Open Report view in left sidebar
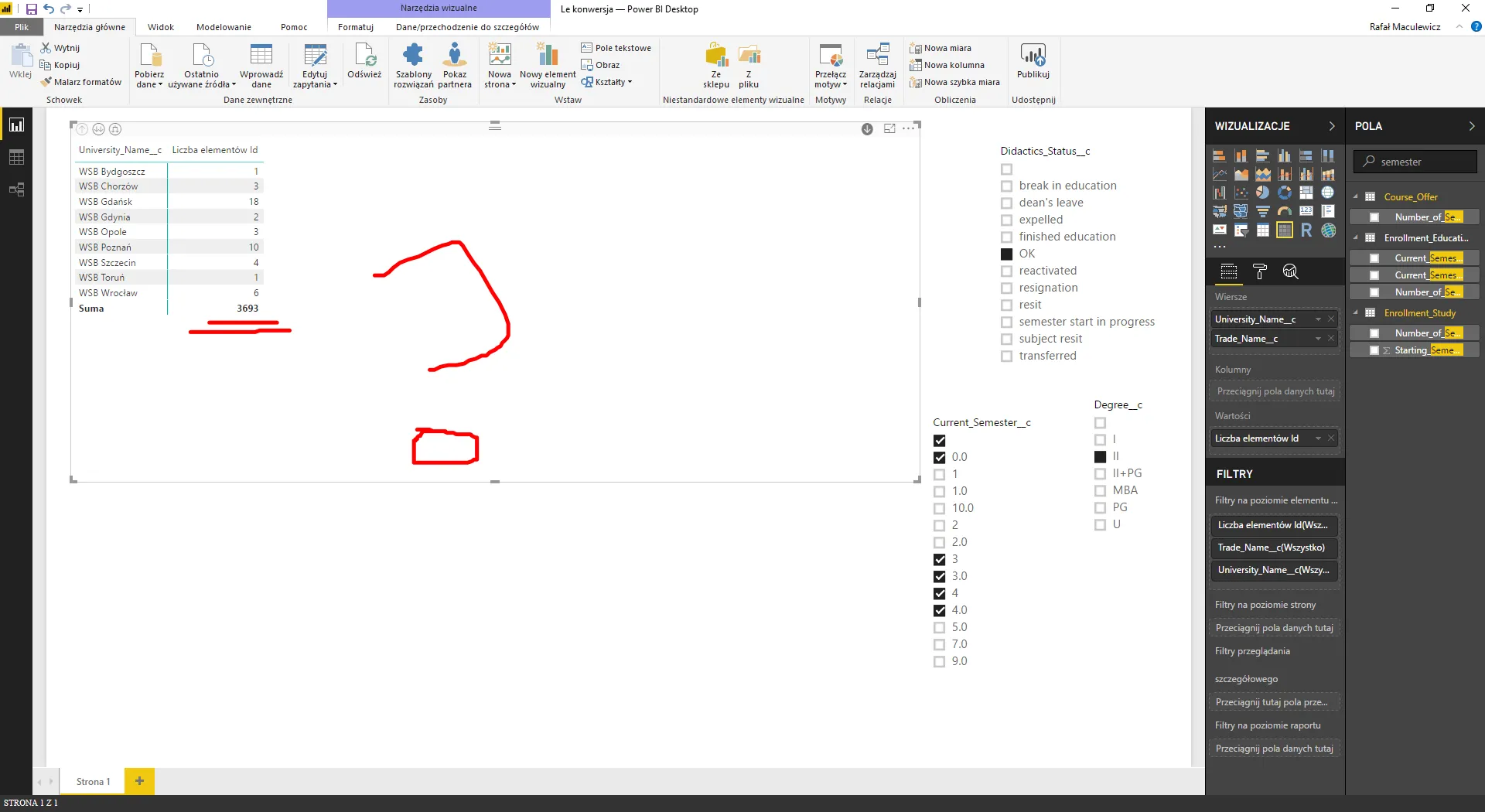 [x=16, y=125]
